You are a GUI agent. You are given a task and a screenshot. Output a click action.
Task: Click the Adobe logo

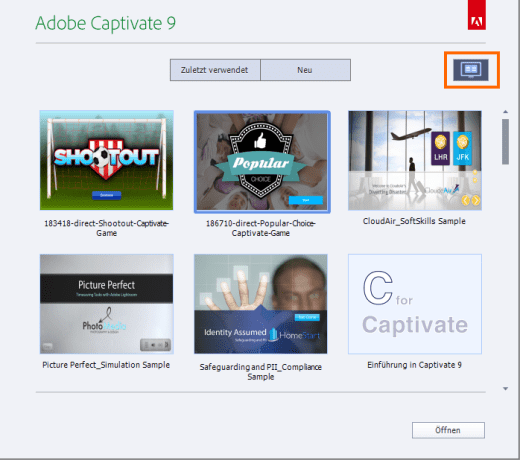coord(477,15)
